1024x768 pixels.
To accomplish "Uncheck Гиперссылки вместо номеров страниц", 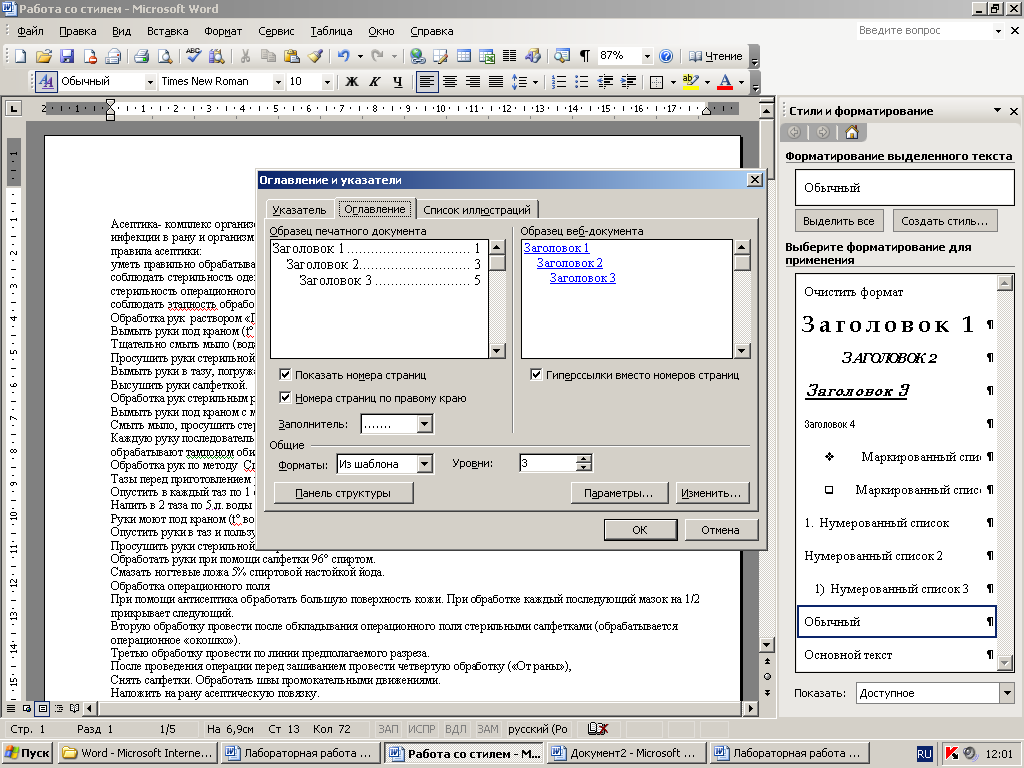I will point(536,374).
